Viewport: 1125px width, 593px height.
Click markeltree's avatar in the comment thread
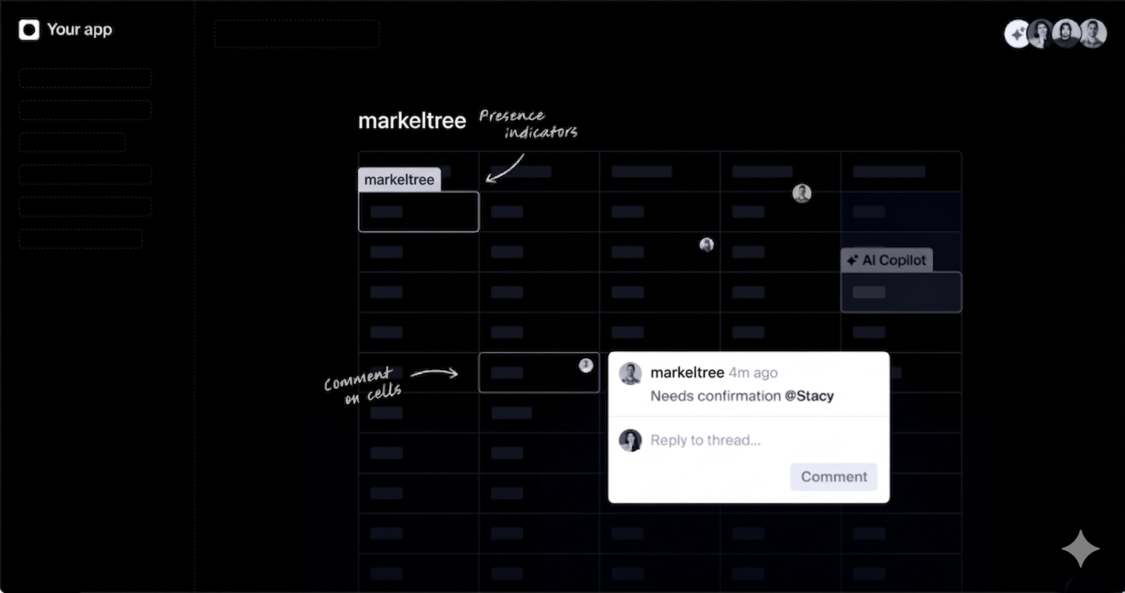[x=630, y=374]
